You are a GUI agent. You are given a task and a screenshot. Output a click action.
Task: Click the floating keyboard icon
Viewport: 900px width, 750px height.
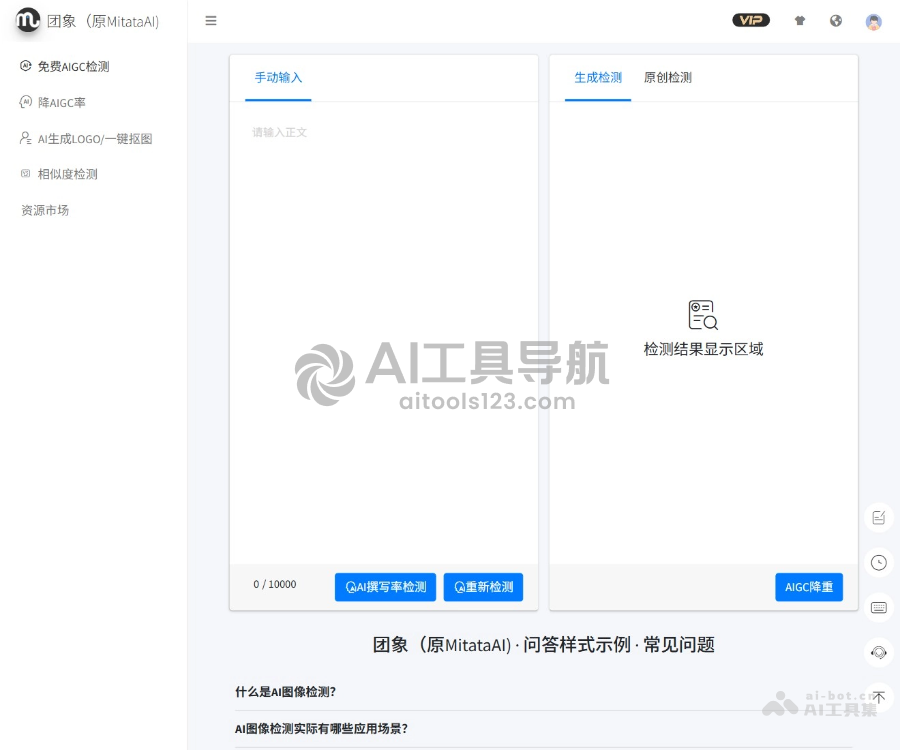tap(879, 608)
